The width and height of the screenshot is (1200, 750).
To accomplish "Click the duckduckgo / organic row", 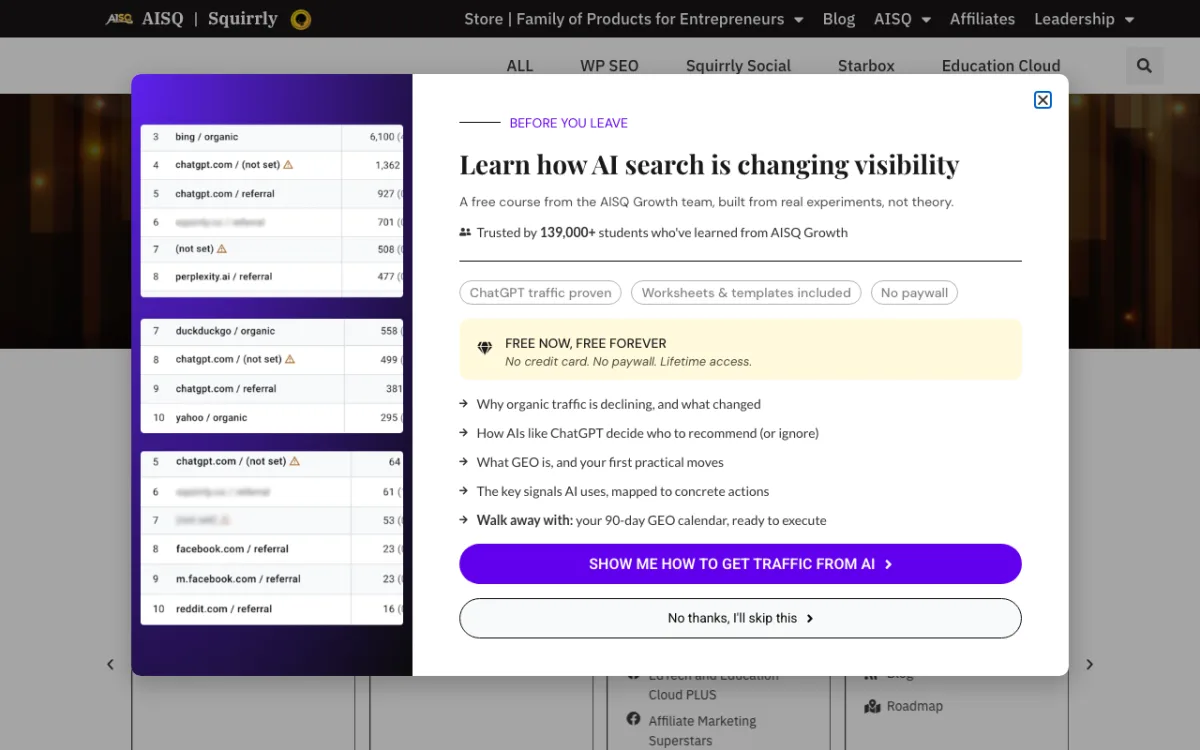I will coord(272,331).
